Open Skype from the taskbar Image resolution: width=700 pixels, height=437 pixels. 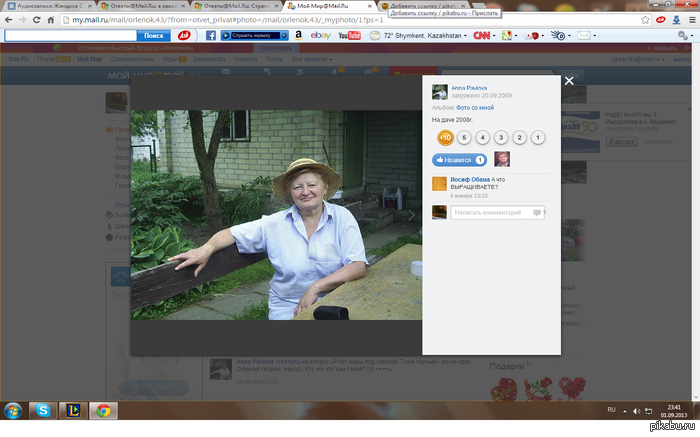[x=45, y=410]
